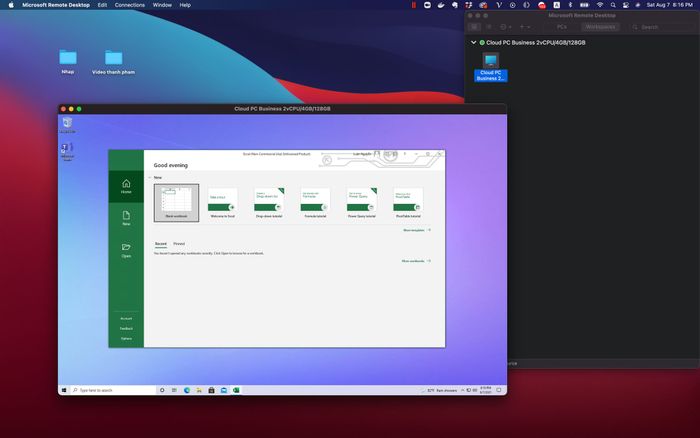
Task: Open Options in the Excel sidebar
Action: (x=126, y=338)
